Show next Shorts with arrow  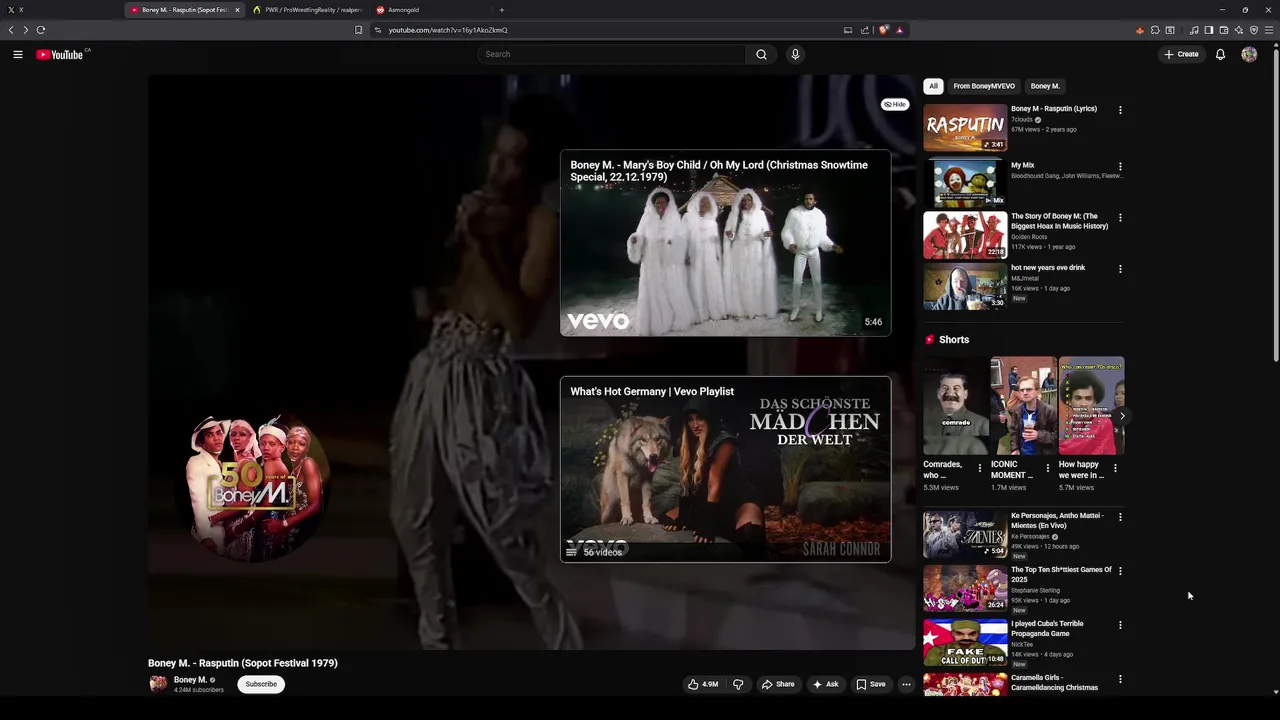[x=1122, y=416]
